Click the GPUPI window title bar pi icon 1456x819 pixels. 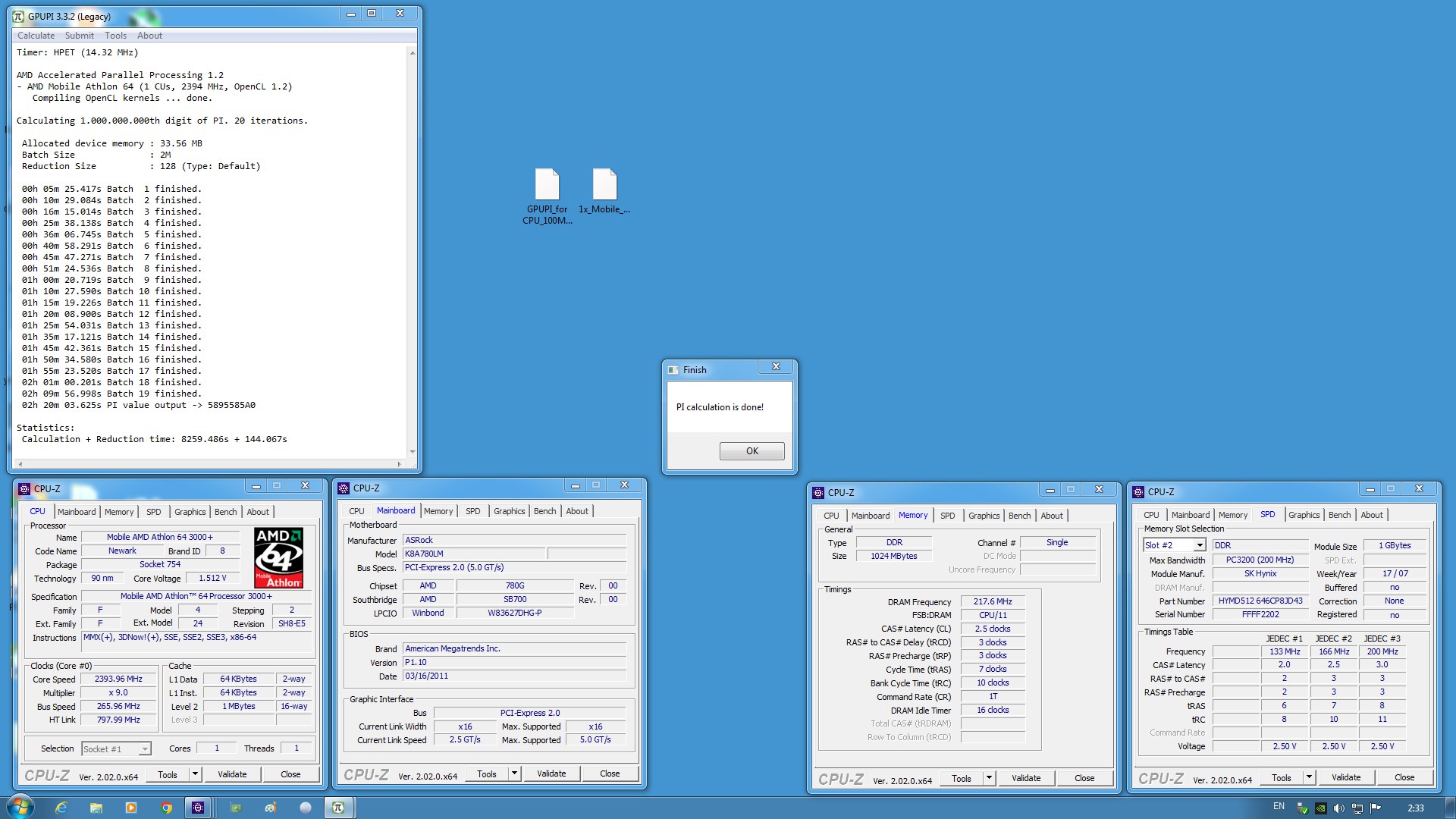point(18,16)
